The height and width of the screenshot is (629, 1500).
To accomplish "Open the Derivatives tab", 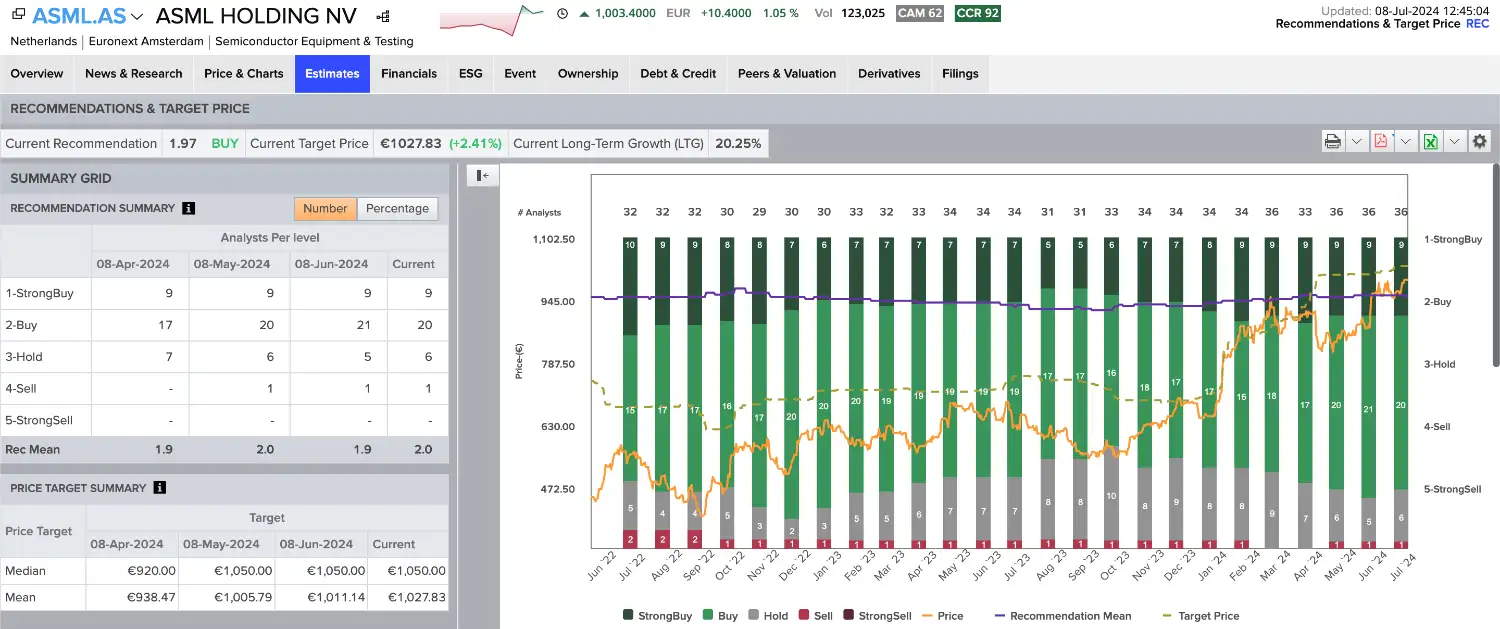I will tap(889, 74).
